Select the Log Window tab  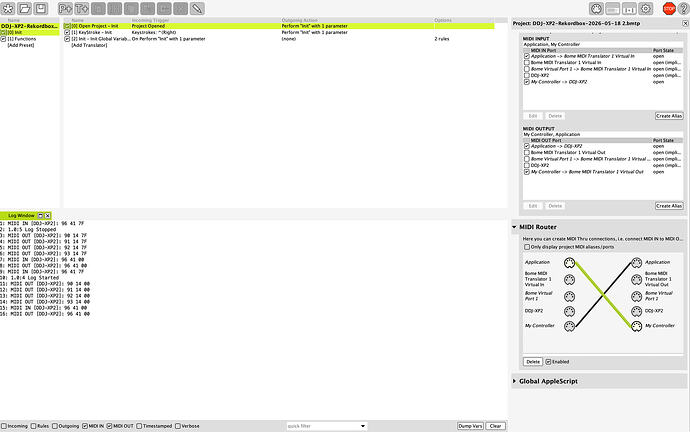coord(21,216)
